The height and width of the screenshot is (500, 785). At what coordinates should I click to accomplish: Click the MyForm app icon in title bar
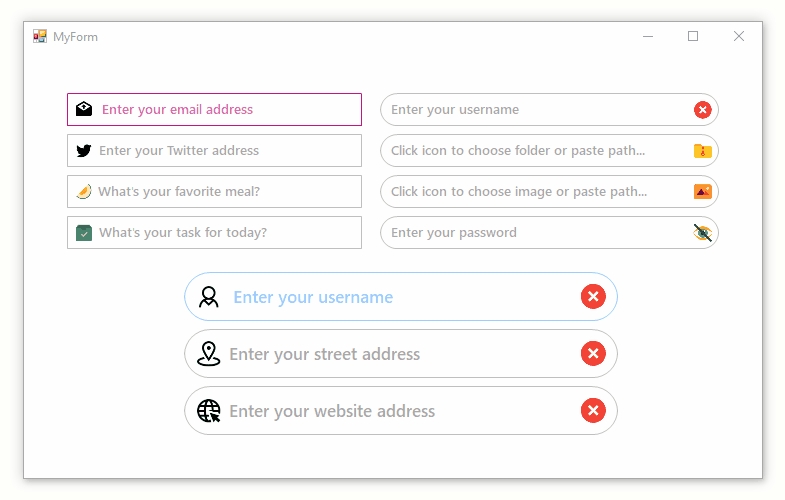click(x=40, y=37)
